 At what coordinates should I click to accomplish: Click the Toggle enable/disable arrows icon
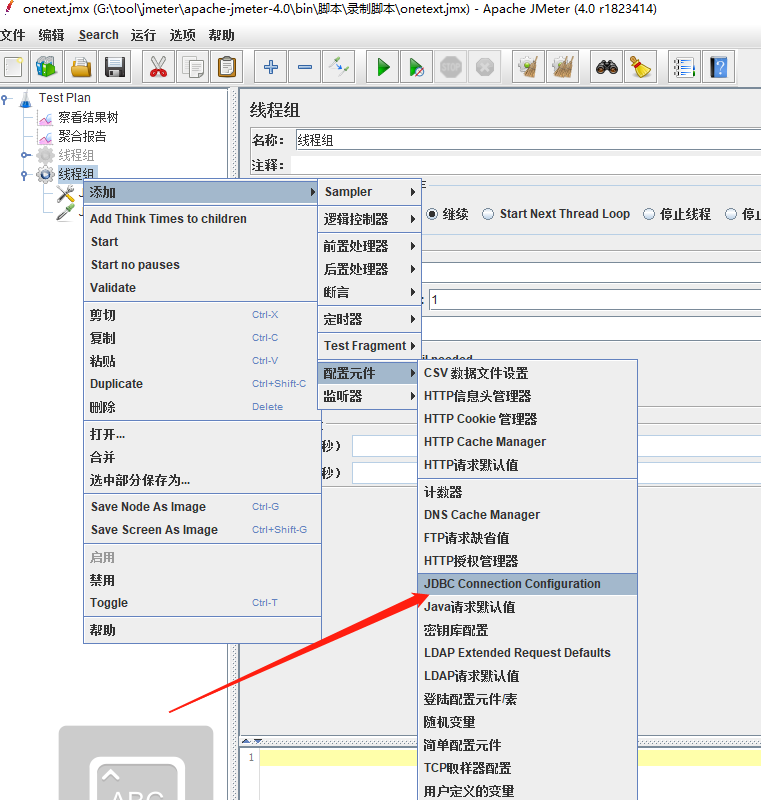(339, 67)
